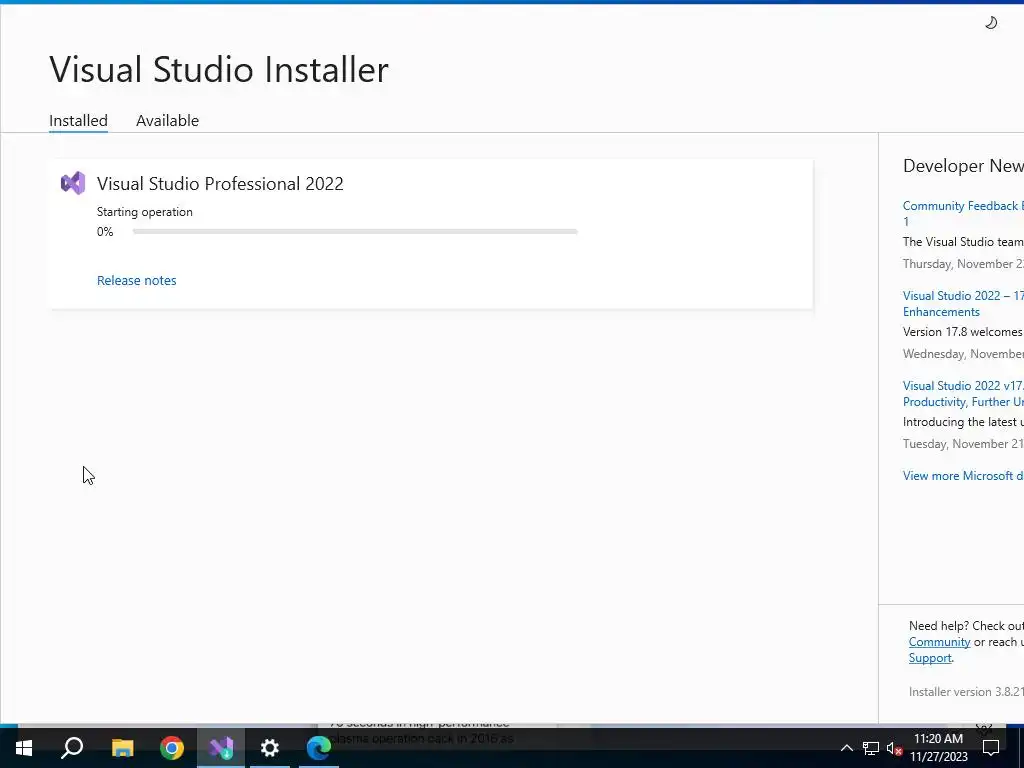
Task: Open Visual Studio 2022 Enhancements article
Action: coord(963,304)
